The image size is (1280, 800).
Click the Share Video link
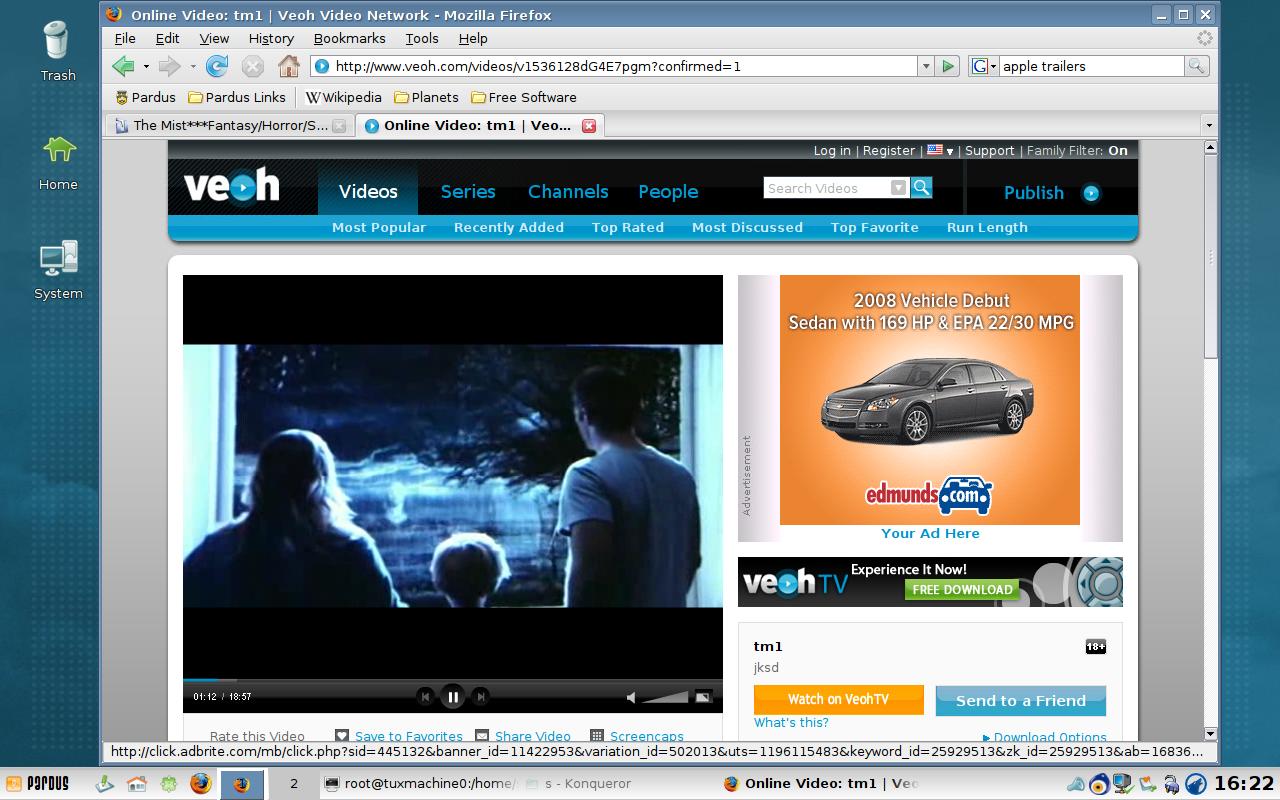[x=533, y=737]
